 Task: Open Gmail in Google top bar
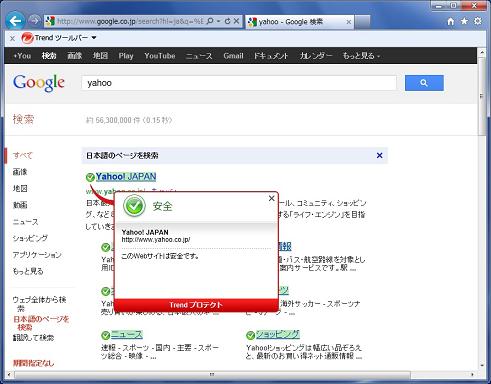click(x=233, y=56)
